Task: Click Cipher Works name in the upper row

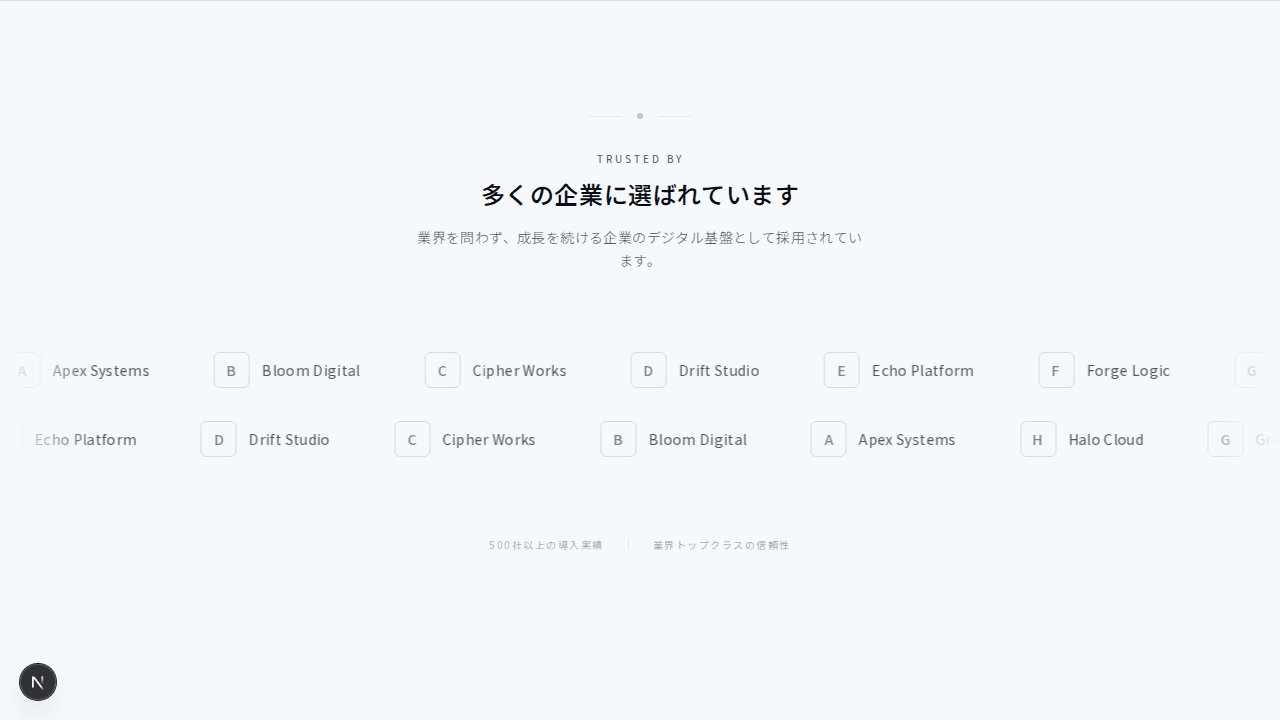Action: click(x=519, y=370)
